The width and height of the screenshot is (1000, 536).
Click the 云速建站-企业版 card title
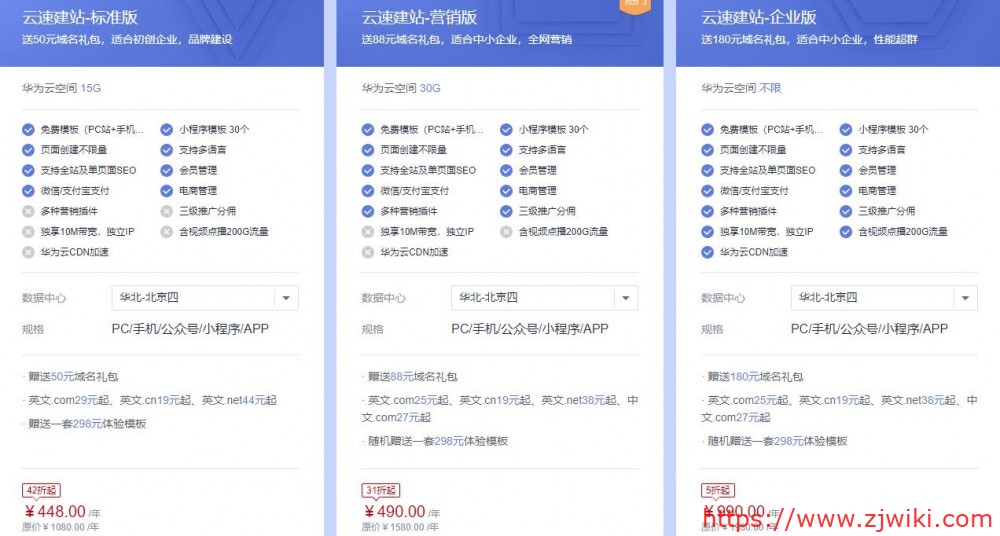(x=759, y=17)
